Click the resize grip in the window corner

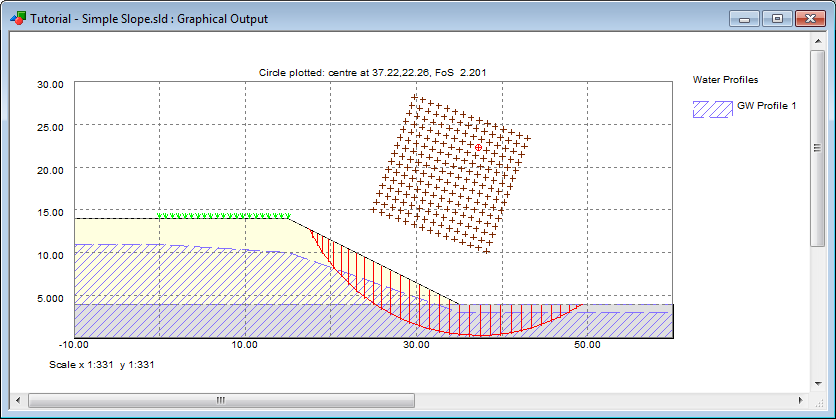818,402
